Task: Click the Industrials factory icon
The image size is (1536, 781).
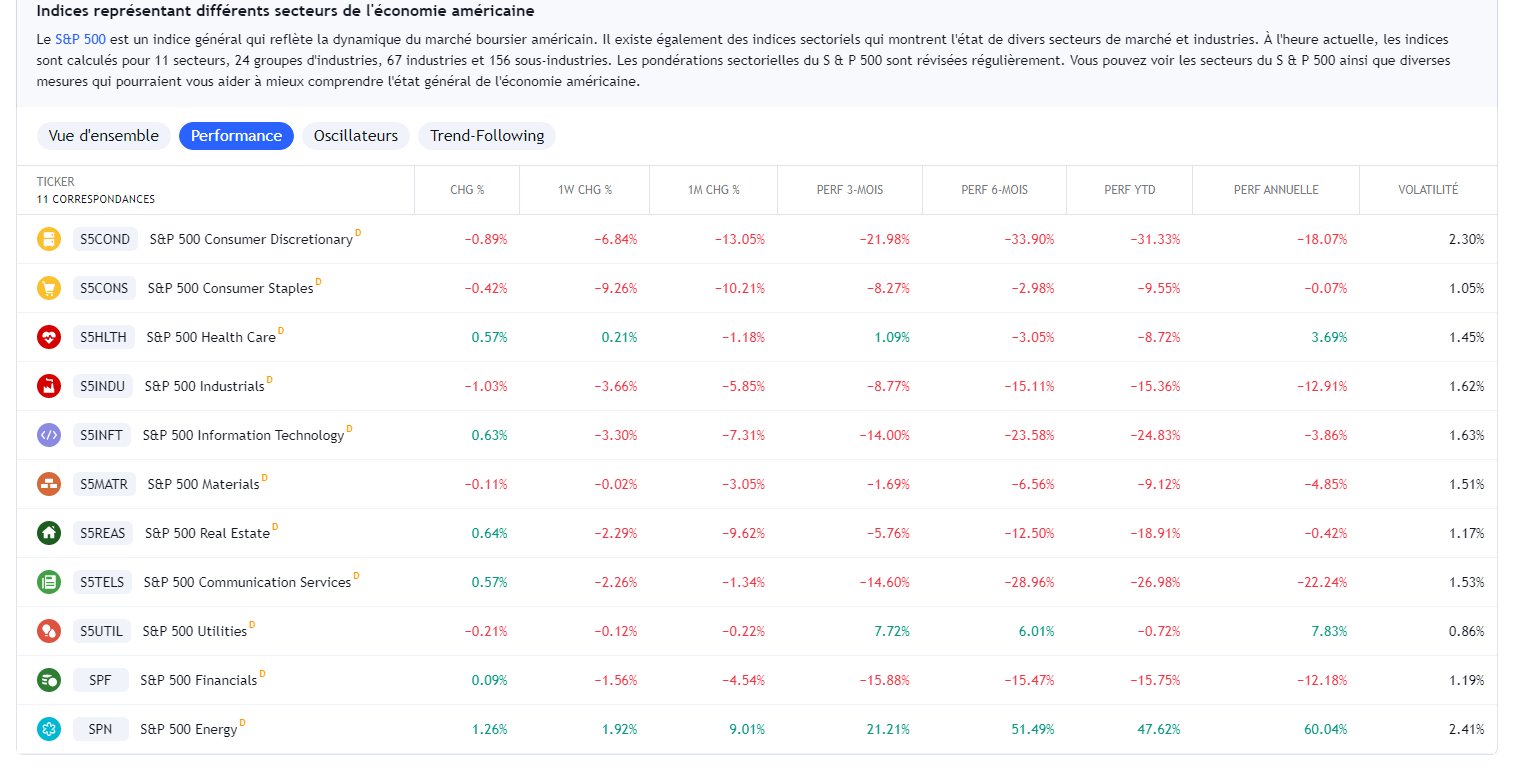Action: 49,386
